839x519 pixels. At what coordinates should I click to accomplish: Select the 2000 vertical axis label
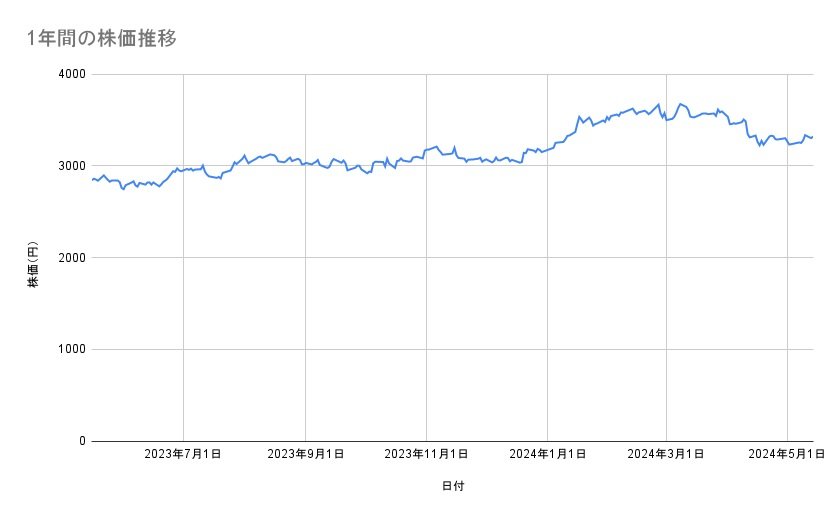(x=72, y=258)
